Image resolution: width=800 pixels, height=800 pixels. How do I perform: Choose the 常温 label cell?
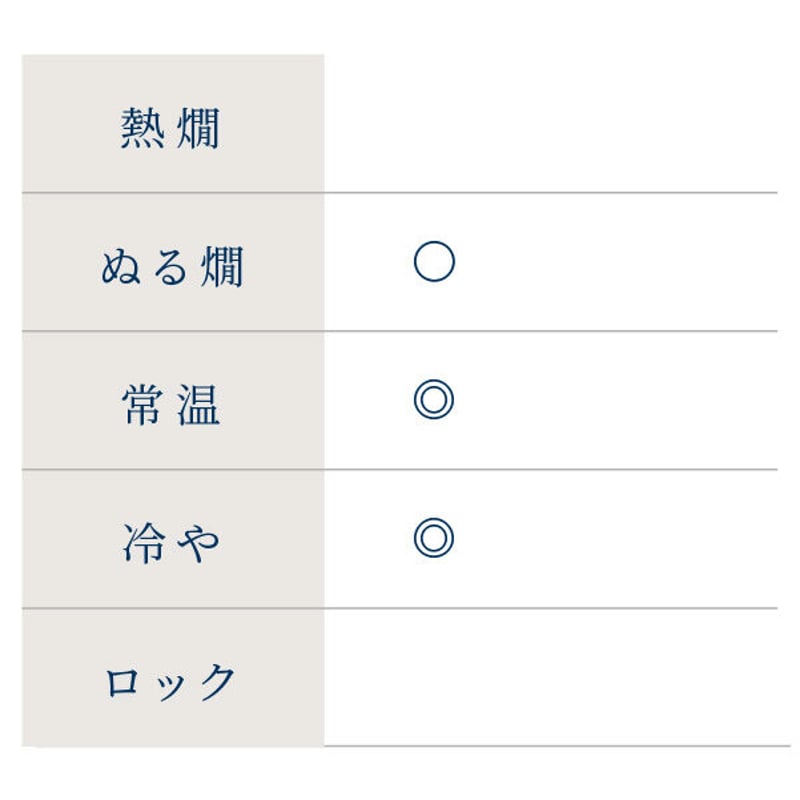click(x=172, y=400)
